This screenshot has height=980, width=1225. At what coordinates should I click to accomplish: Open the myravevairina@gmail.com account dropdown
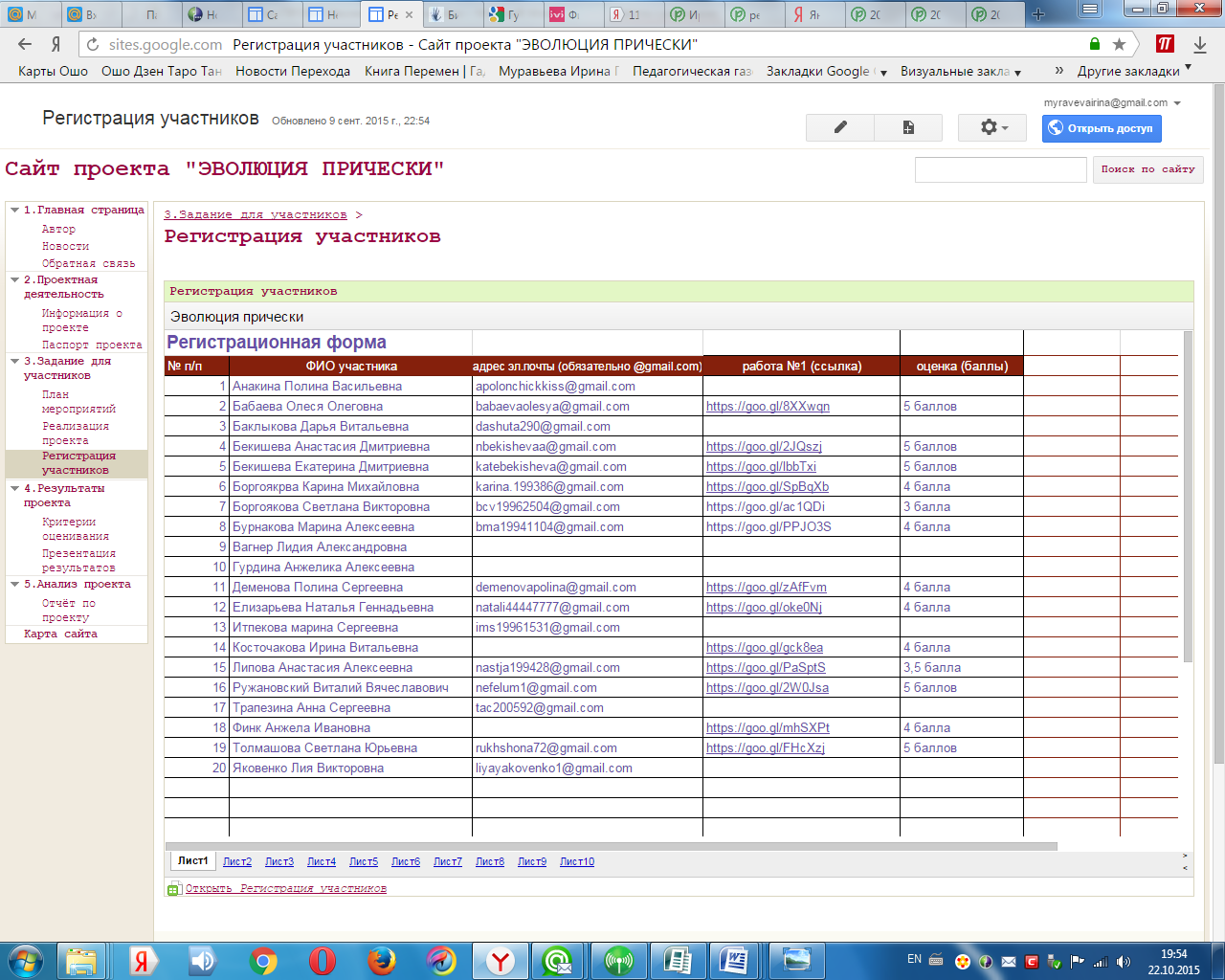point(1112,102)
